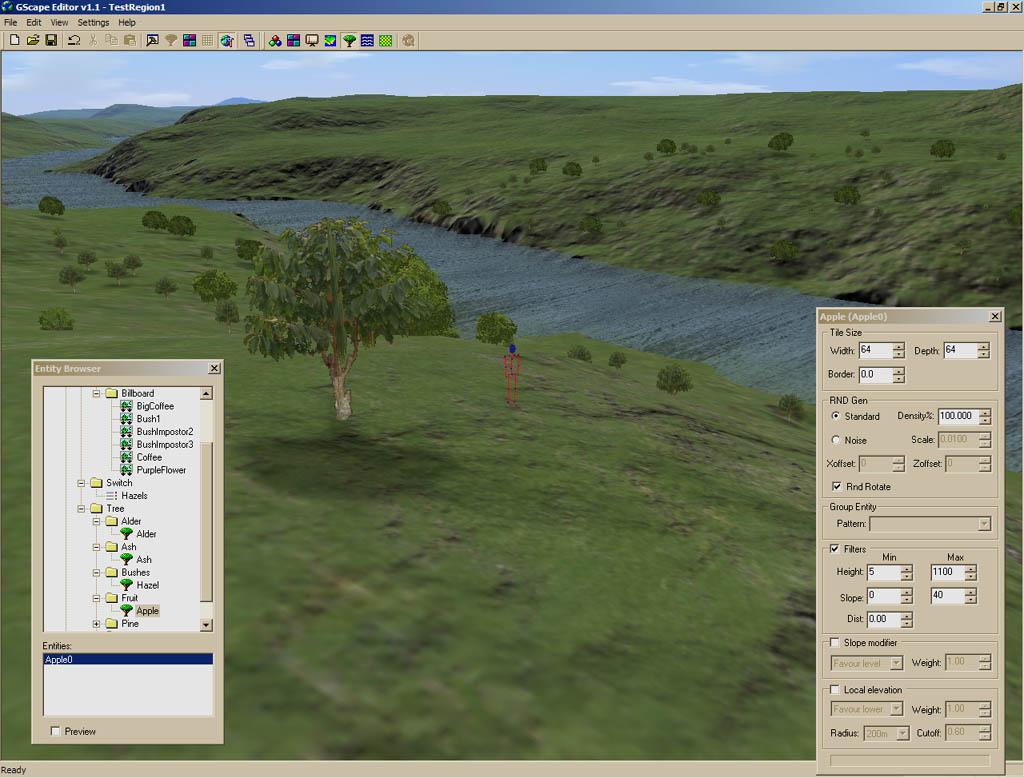Screen dimensions: 1024x778
Task: Enable the Preview checkbox in Entity Browser
Action: point(55,731)
